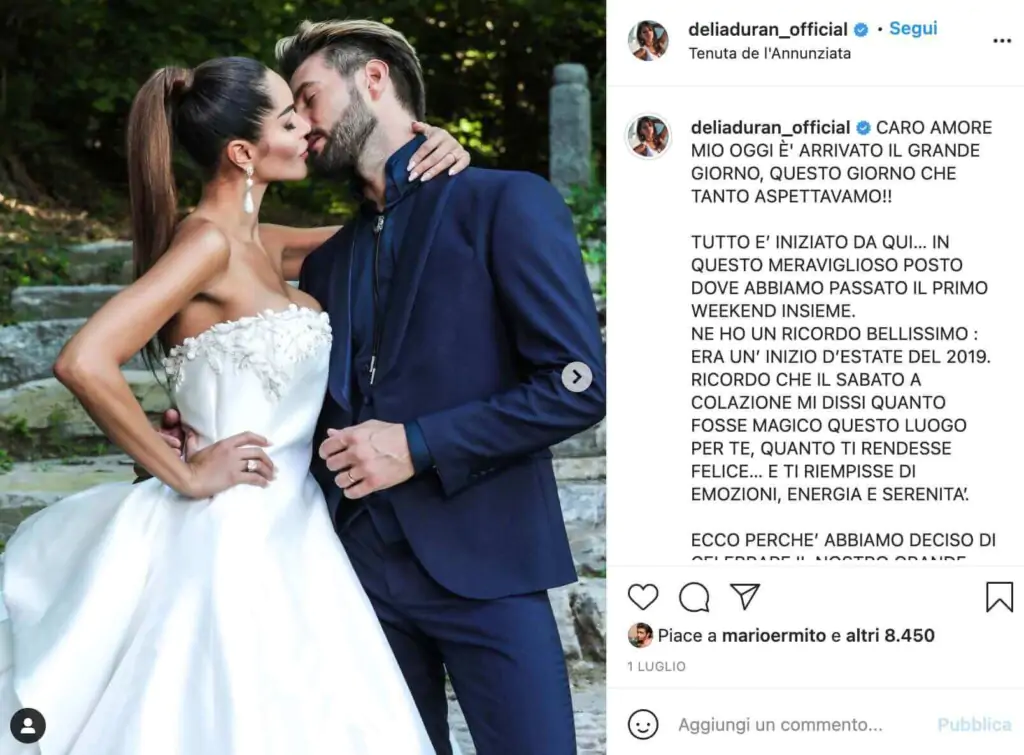Open header profile picture of deliaduran_official
The image size is (1024, 755).
pyautogui.click(x=648, y=40)
